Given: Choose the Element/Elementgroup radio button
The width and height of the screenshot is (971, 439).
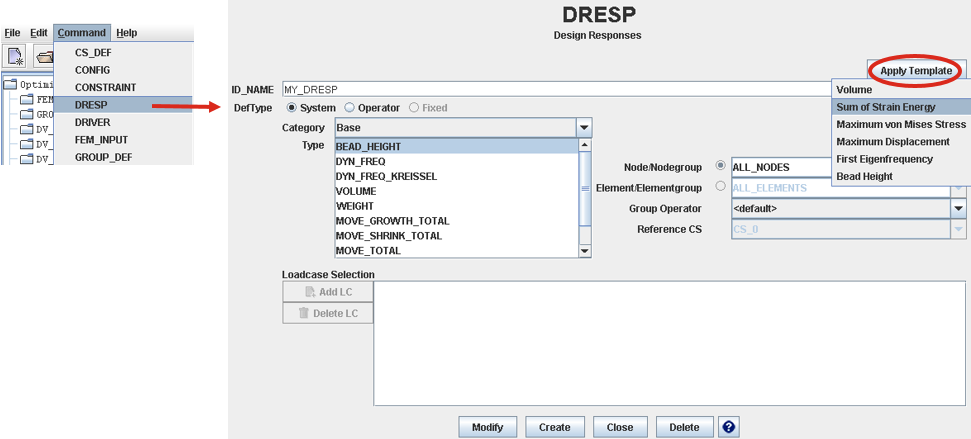Looking at the screenshot, I should pyautogui.click(x=721, y=187).
